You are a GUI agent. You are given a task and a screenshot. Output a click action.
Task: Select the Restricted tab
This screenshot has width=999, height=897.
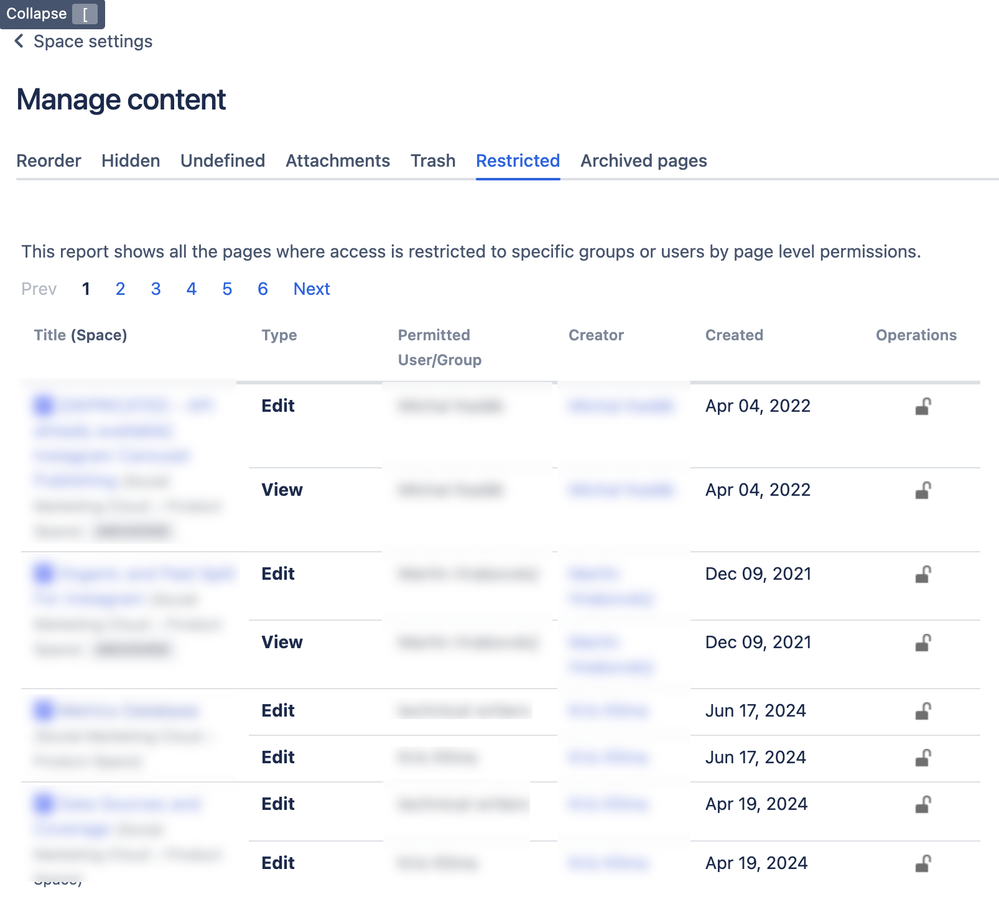pyautogui.click(x=518, y=161)
